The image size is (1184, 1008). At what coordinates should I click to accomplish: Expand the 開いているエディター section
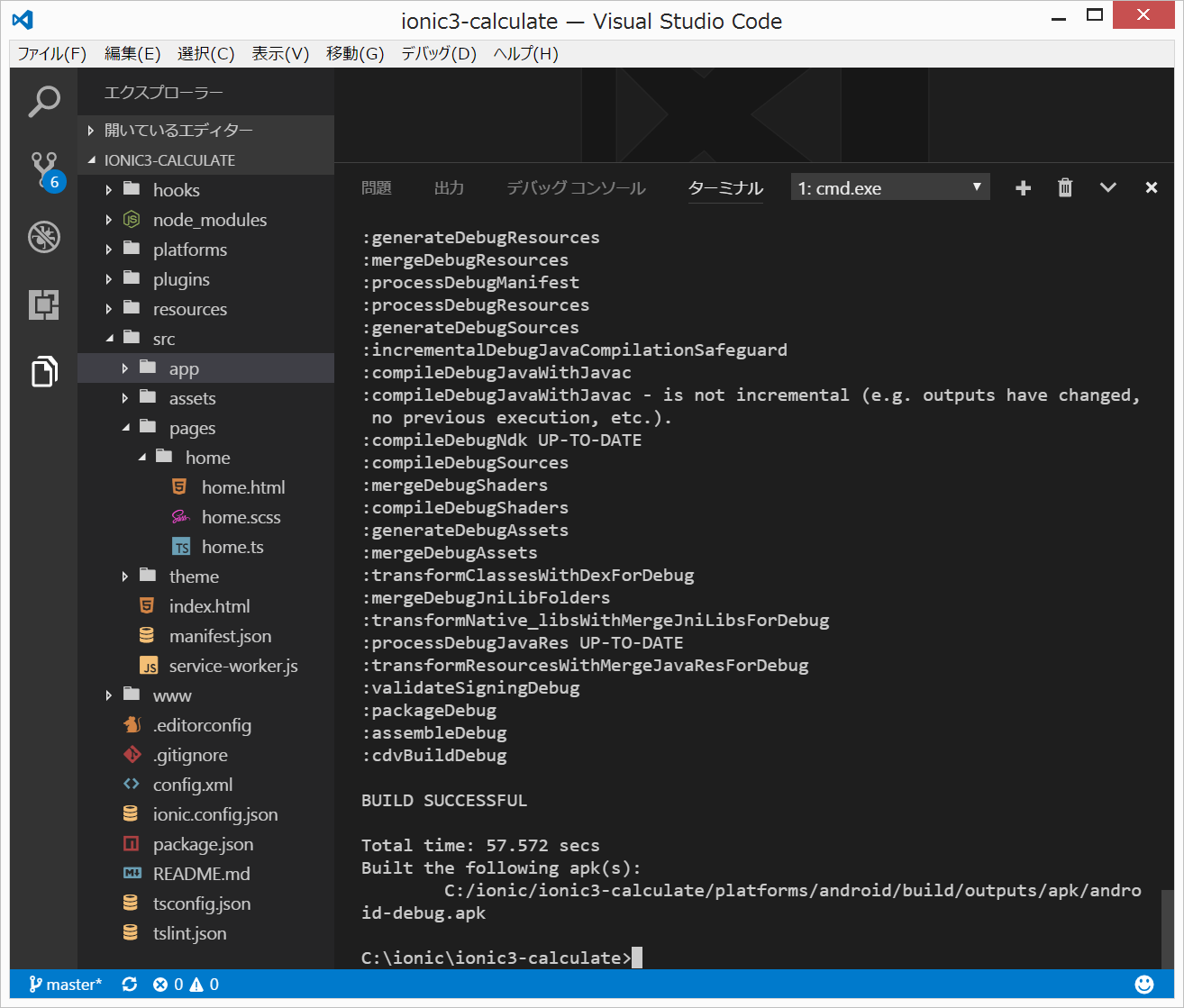(178, 131)
